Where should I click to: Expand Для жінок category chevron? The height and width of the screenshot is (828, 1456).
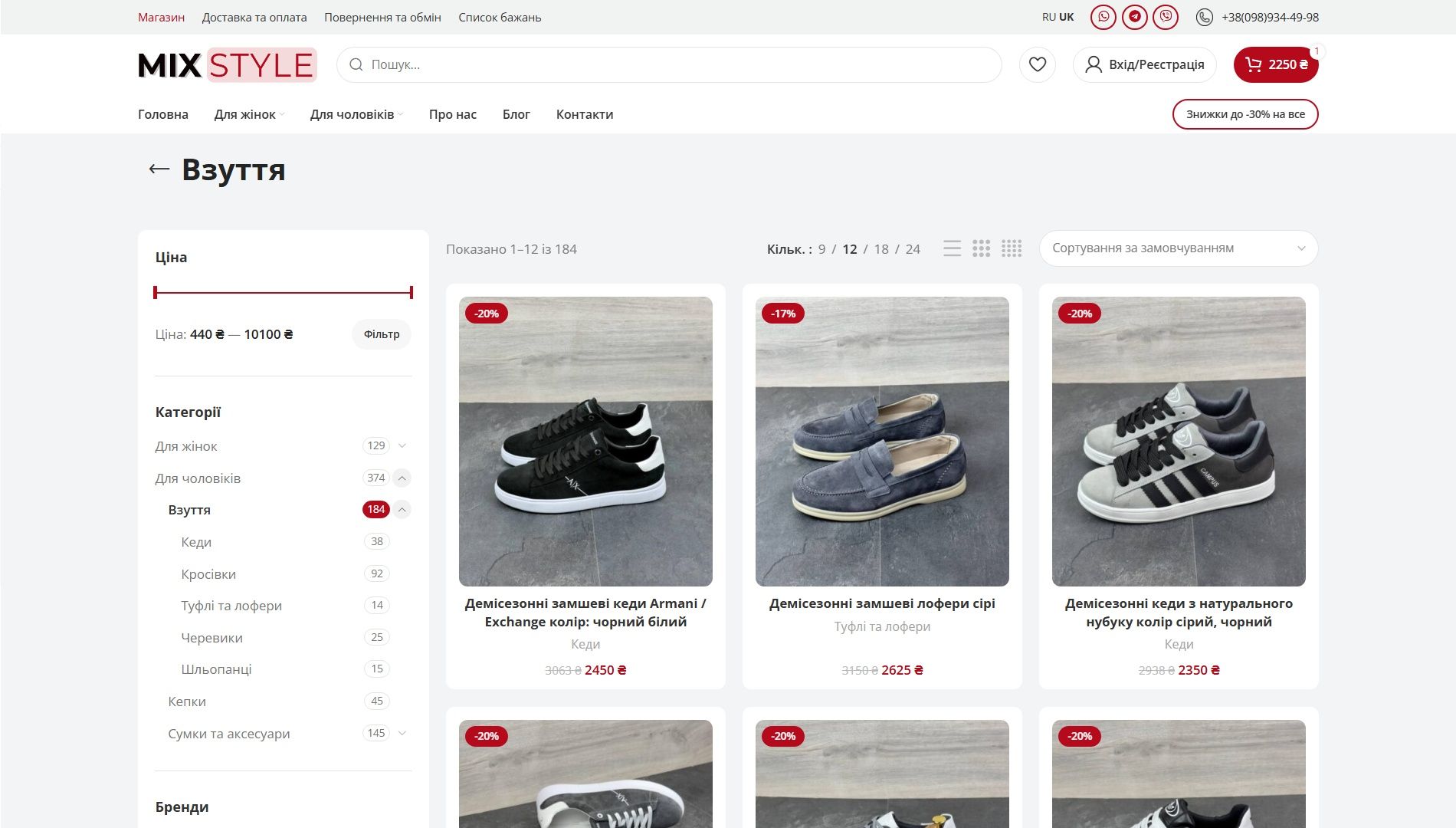pos(402,445)
